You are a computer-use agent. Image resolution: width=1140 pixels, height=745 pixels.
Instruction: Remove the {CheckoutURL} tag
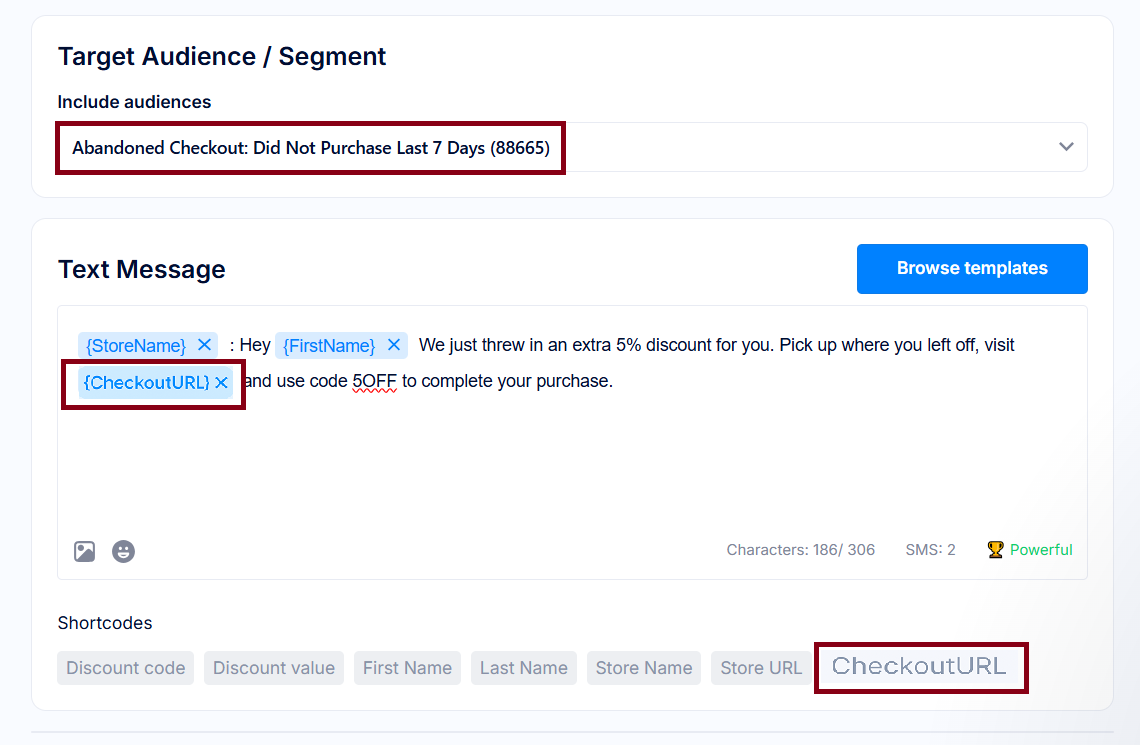[x=221, y=382]
